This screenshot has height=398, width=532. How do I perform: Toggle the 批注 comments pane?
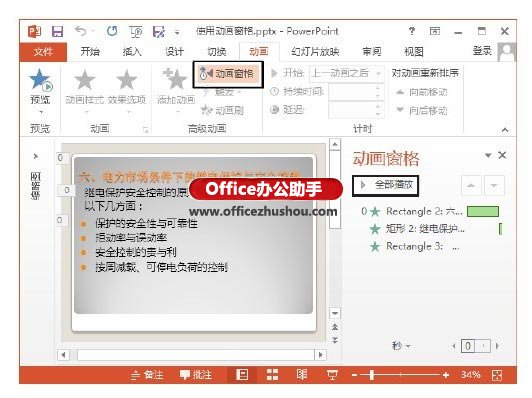[x=196, y=375]
